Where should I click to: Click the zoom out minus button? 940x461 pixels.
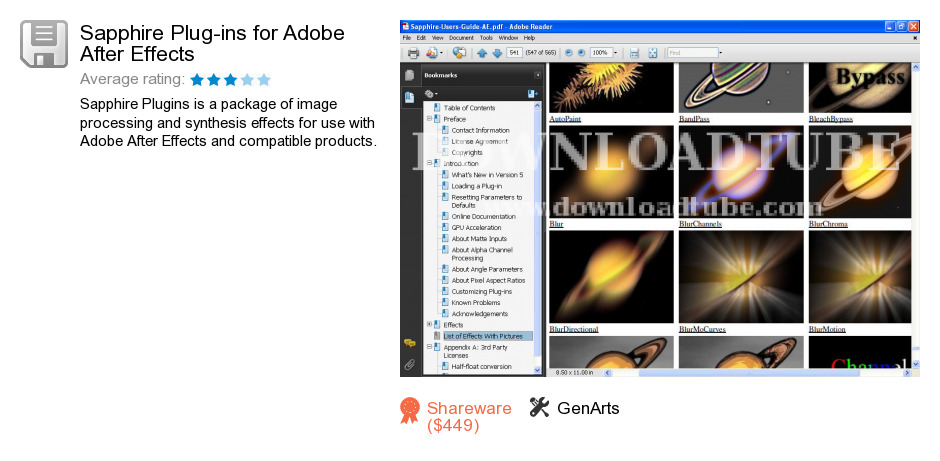pos(568,53)
